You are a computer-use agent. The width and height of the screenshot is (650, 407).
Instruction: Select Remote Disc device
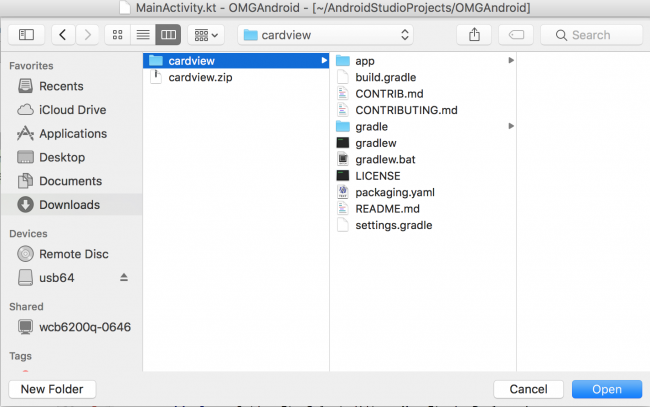[71, 254]
